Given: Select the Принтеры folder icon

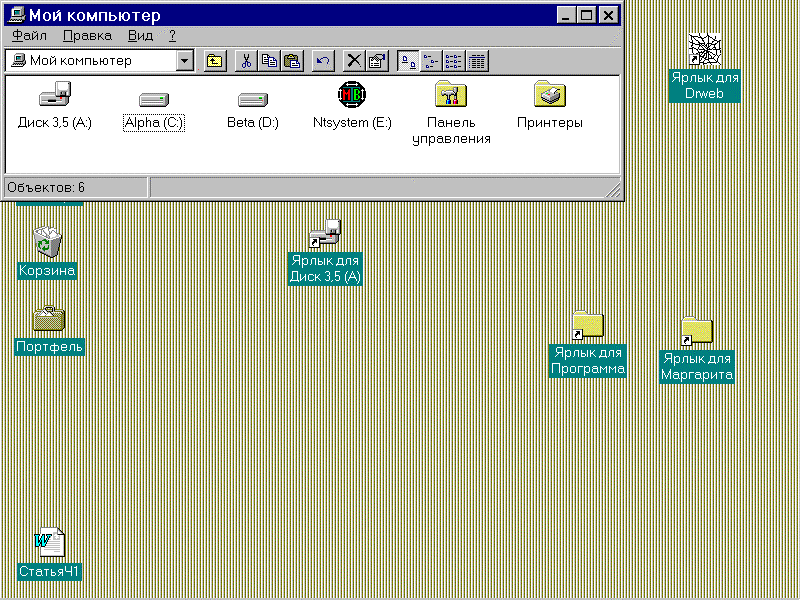Looking at the screenshot, I should click(x=549, y=94).
